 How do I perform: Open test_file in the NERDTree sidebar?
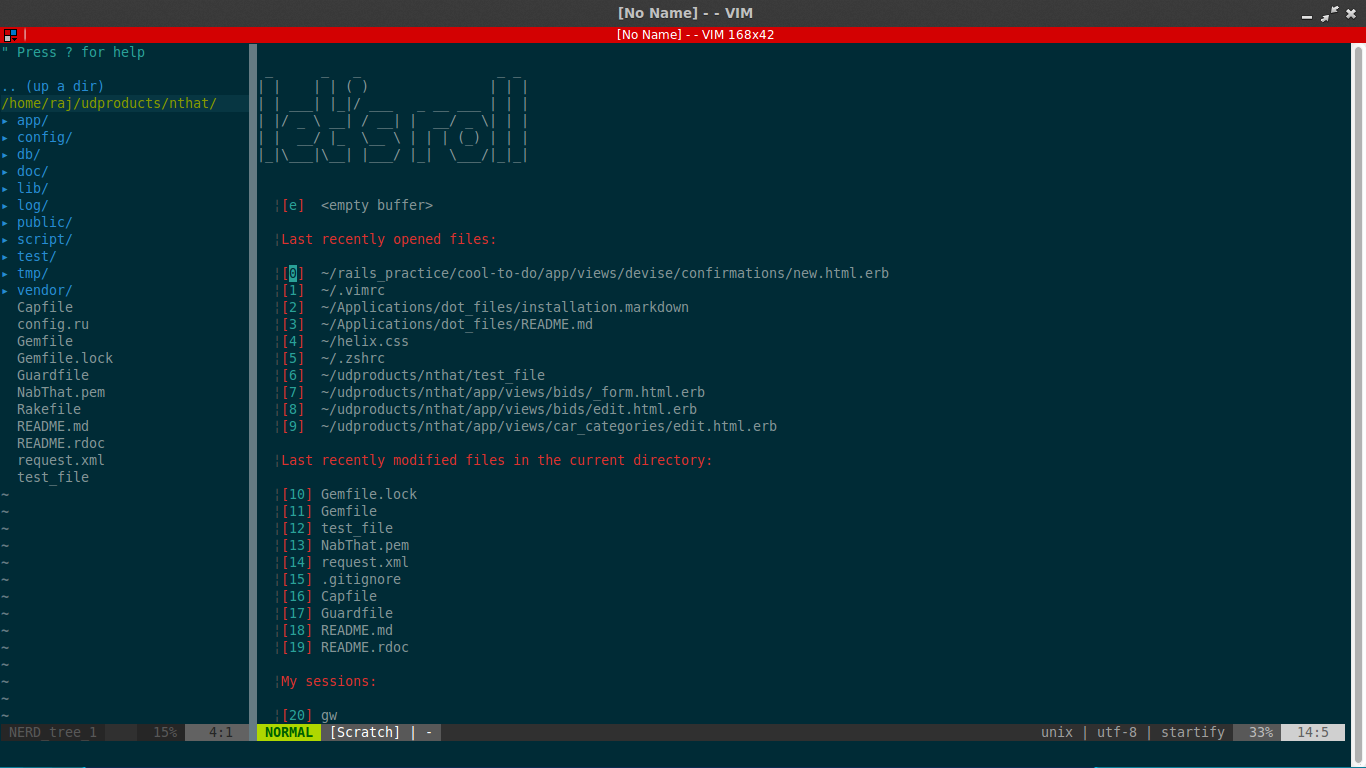[53, 478]
